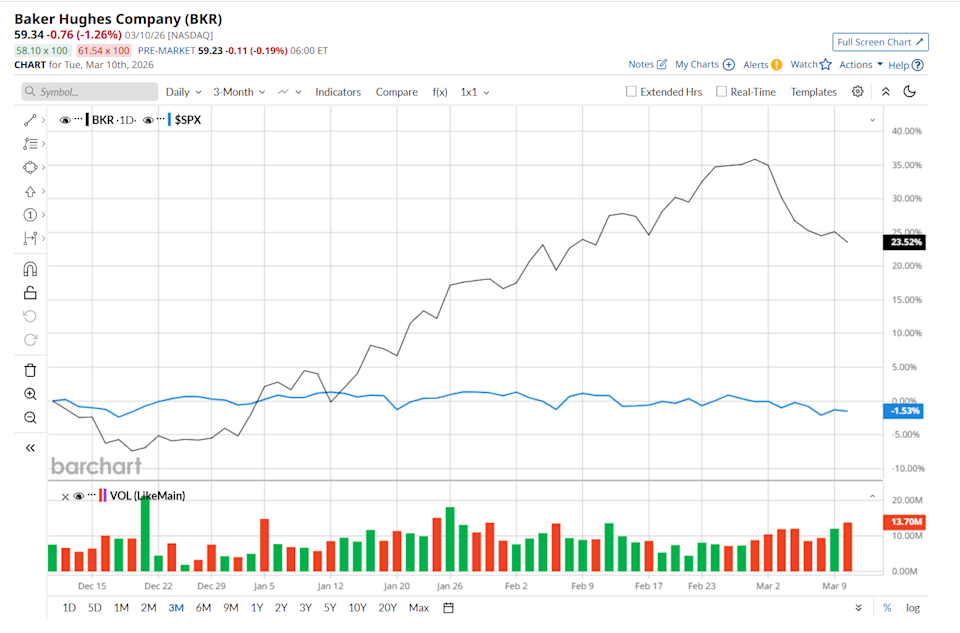960x633 pixels.
Task: Open chart settings gear
Action: 858,92
